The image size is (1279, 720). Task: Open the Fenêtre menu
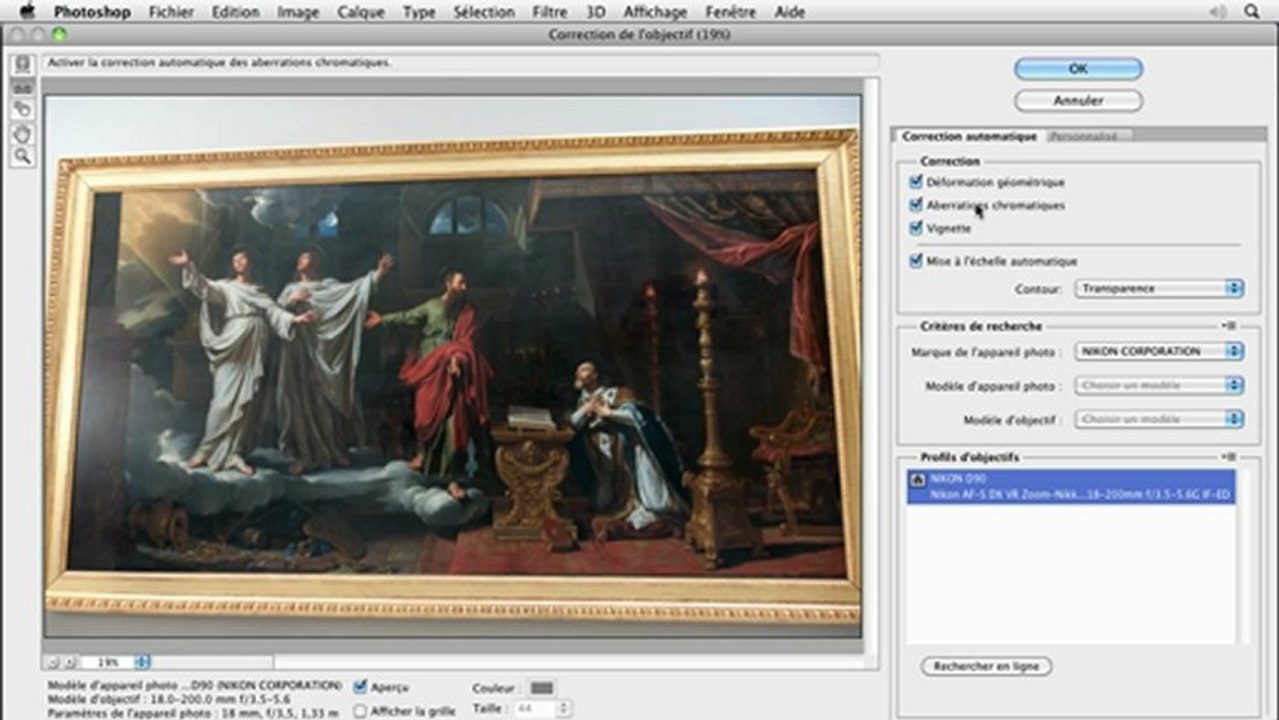point(731,12)
